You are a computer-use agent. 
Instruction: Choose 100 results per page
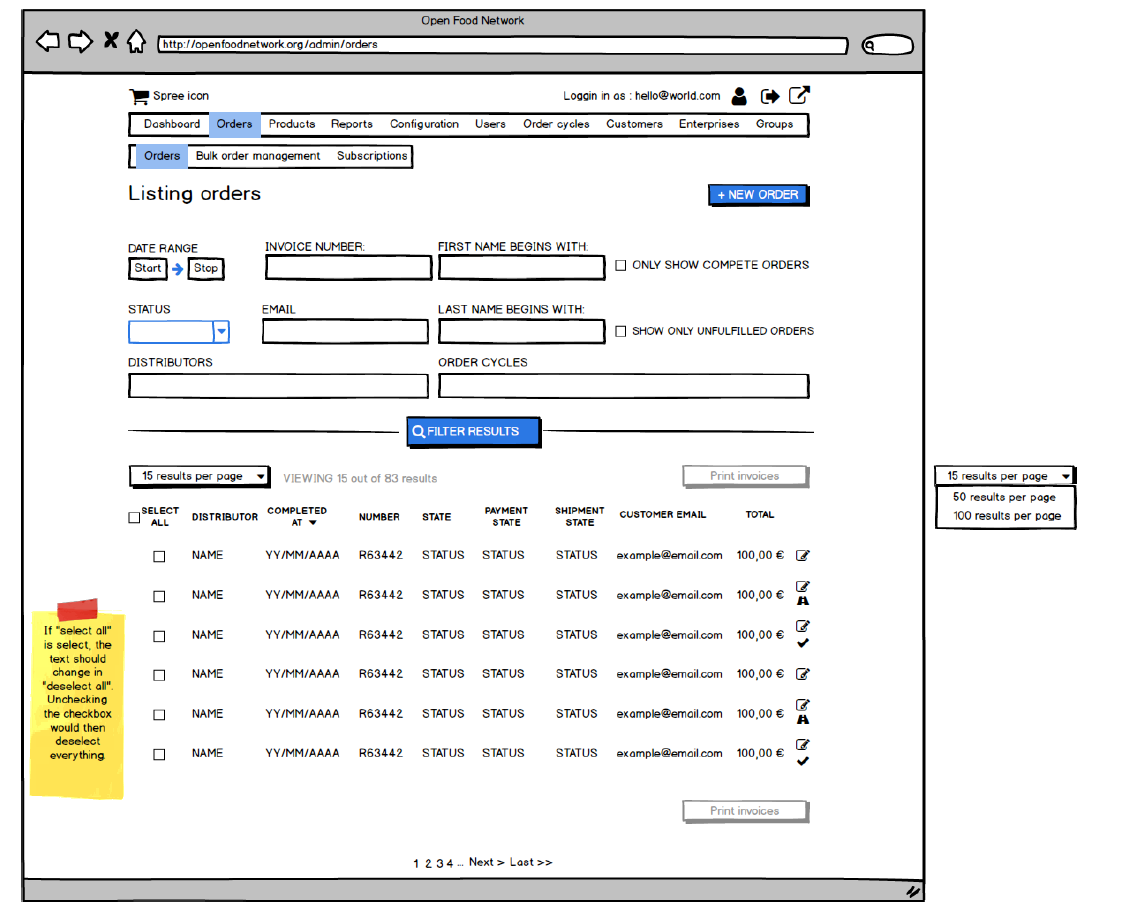1007,515
